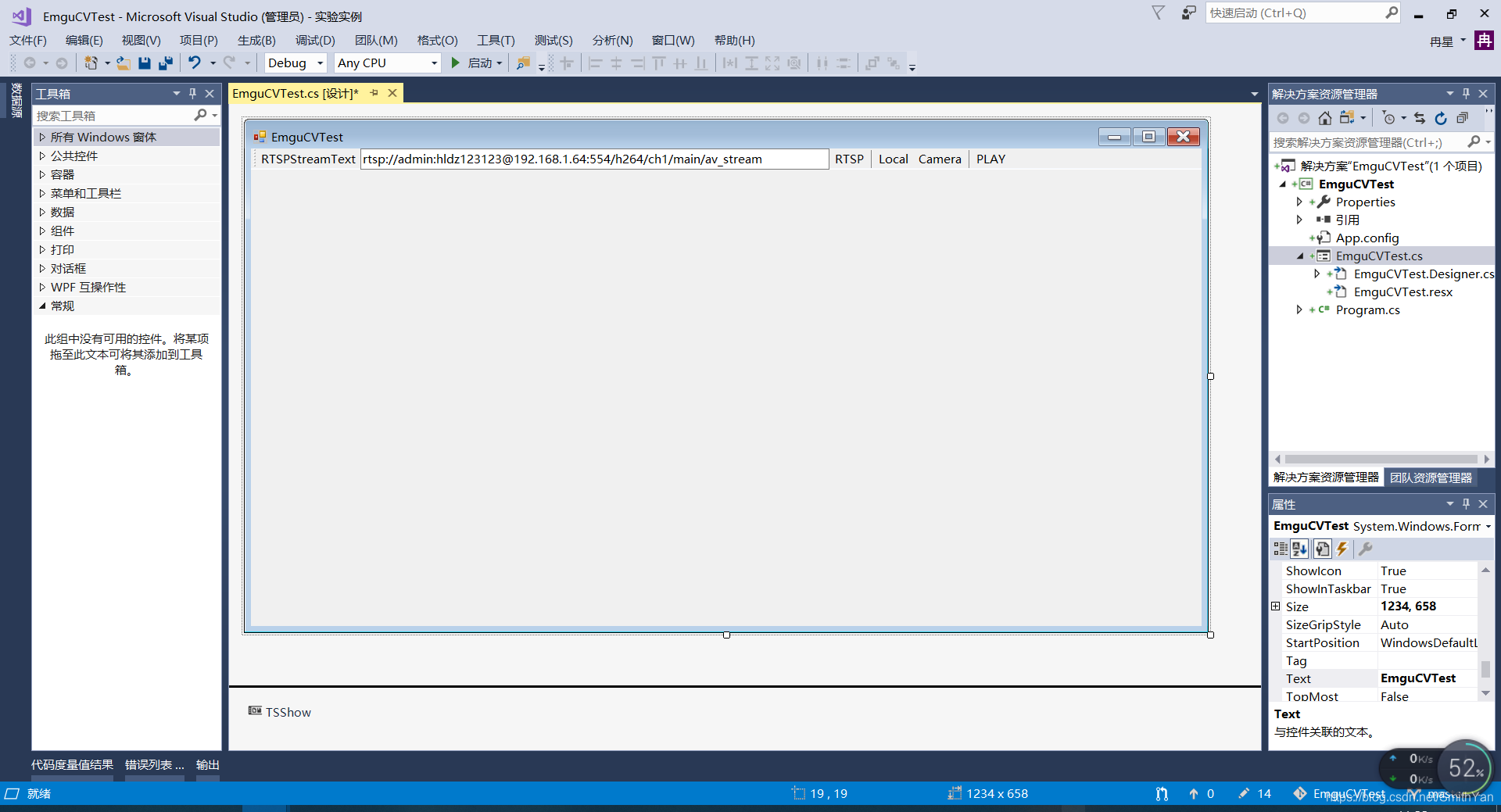1501x812 pixels.
Task: Click the Camera button in the form toolstrip
Action: pos(940,159)
